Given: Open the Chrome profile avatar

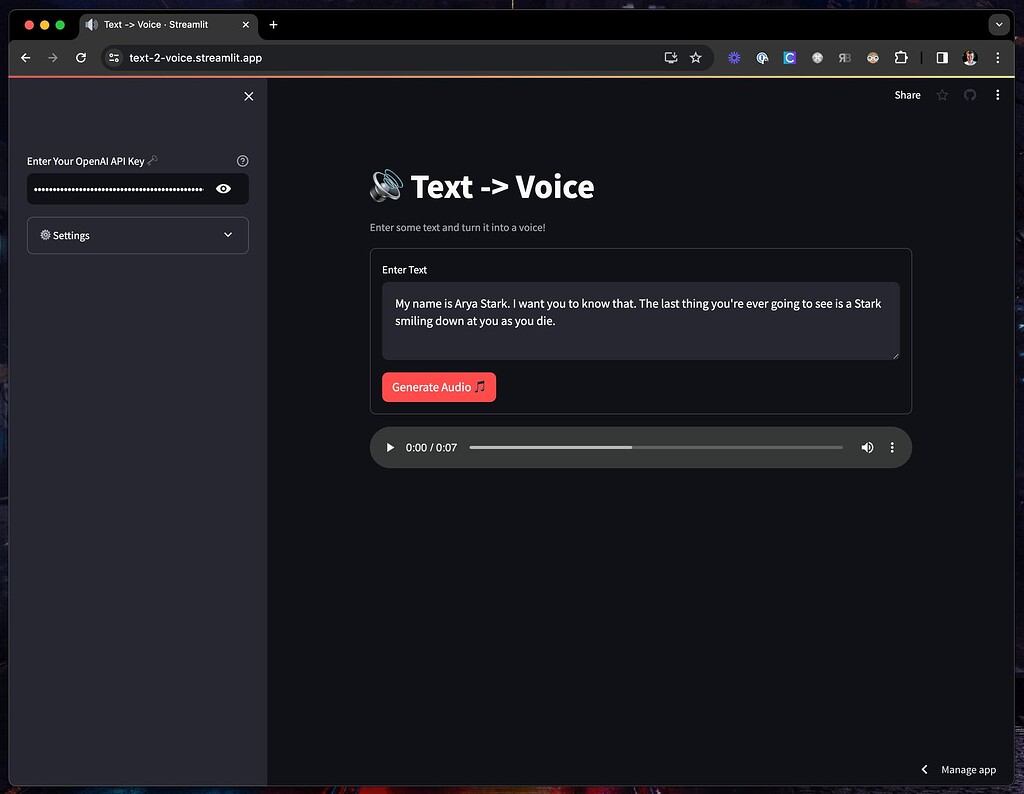Looking at the screenshot, I should tap(969, 58).
